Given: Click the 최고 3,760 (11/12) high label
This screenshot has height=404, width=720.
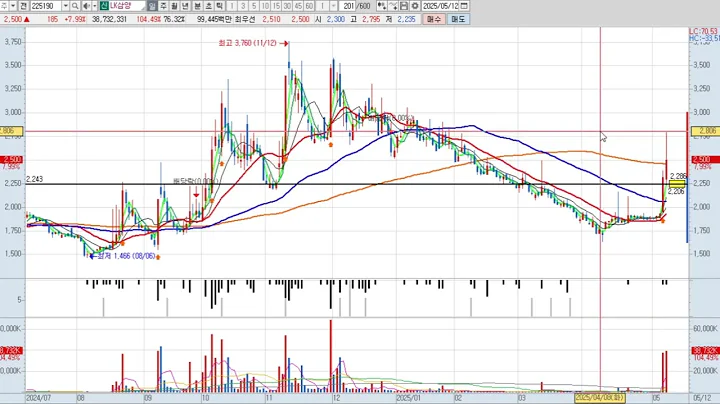Looking at the screenshot, I should (248, 43).
